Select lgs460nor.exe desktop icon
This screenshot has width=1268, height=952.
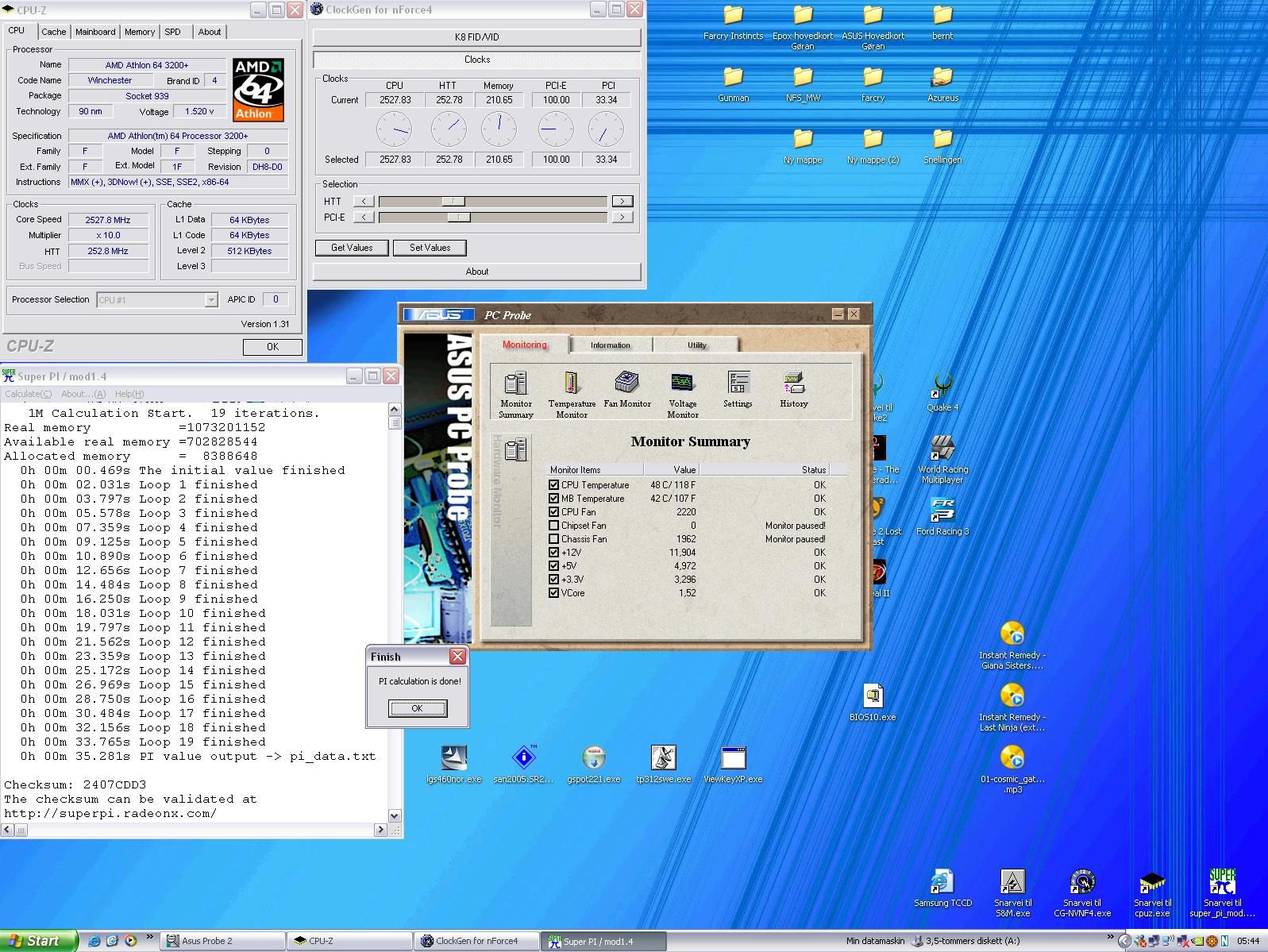pos(453,765)
